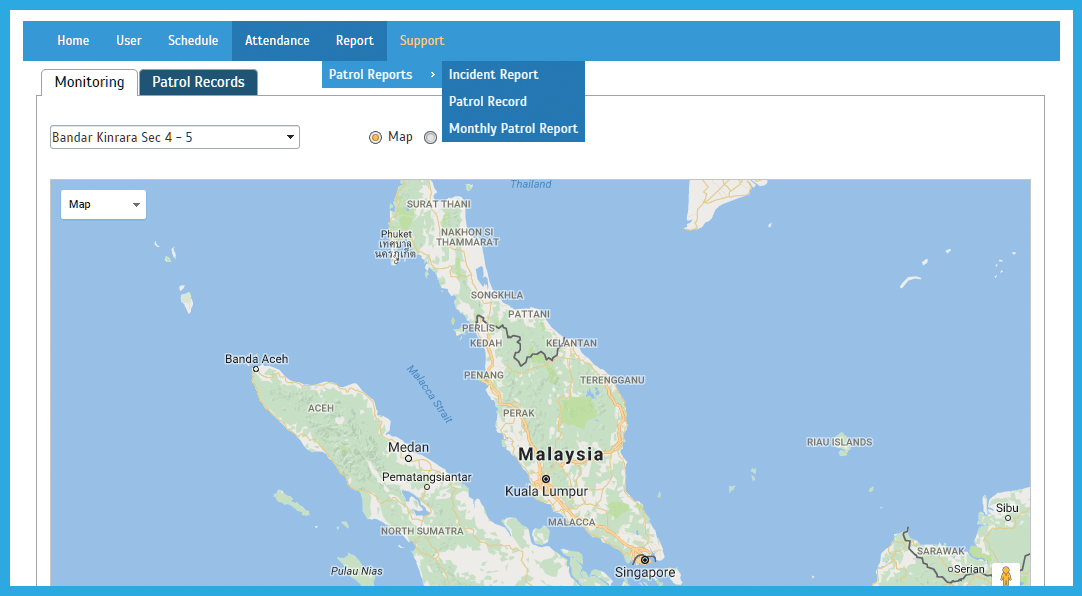Image resolution: width=1082 pixels, height=596 pixels.
Task: Click the Banda Aceh city marker
Action: click(x=255, y=369)
